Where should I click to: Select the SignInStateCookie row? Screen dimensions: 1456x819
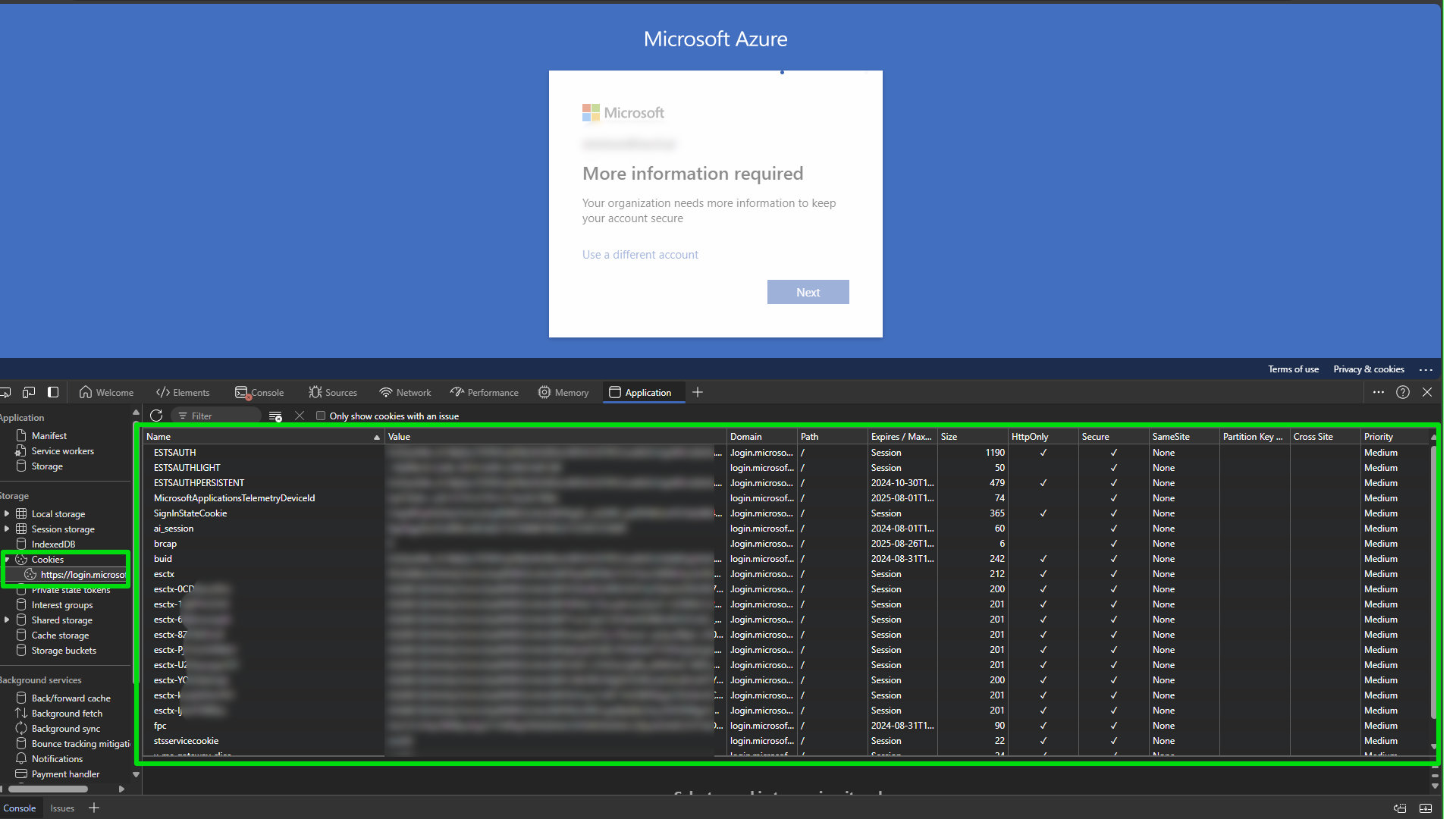(x=786, y=513)
